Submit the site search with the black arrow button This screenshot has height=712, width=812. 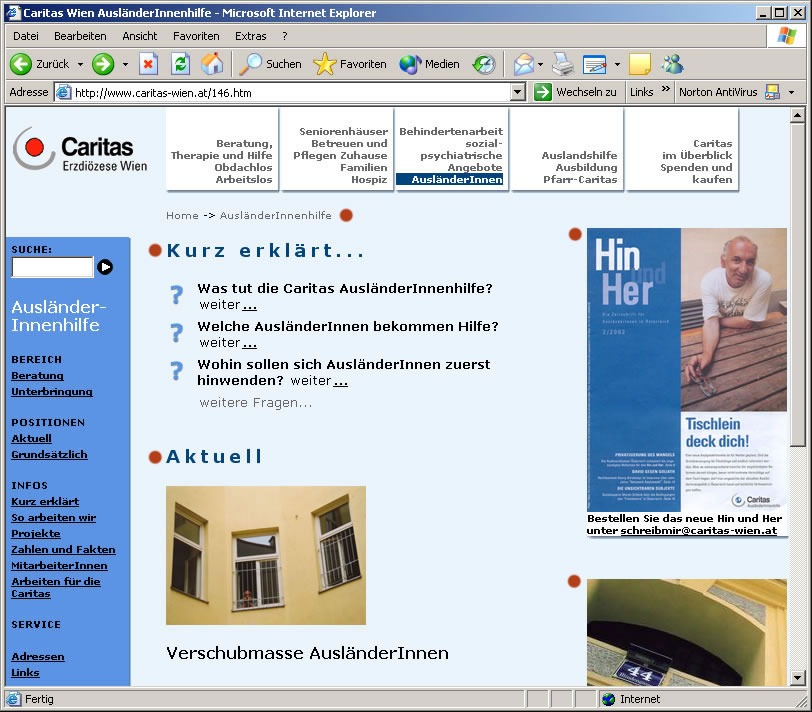(105, 267)
